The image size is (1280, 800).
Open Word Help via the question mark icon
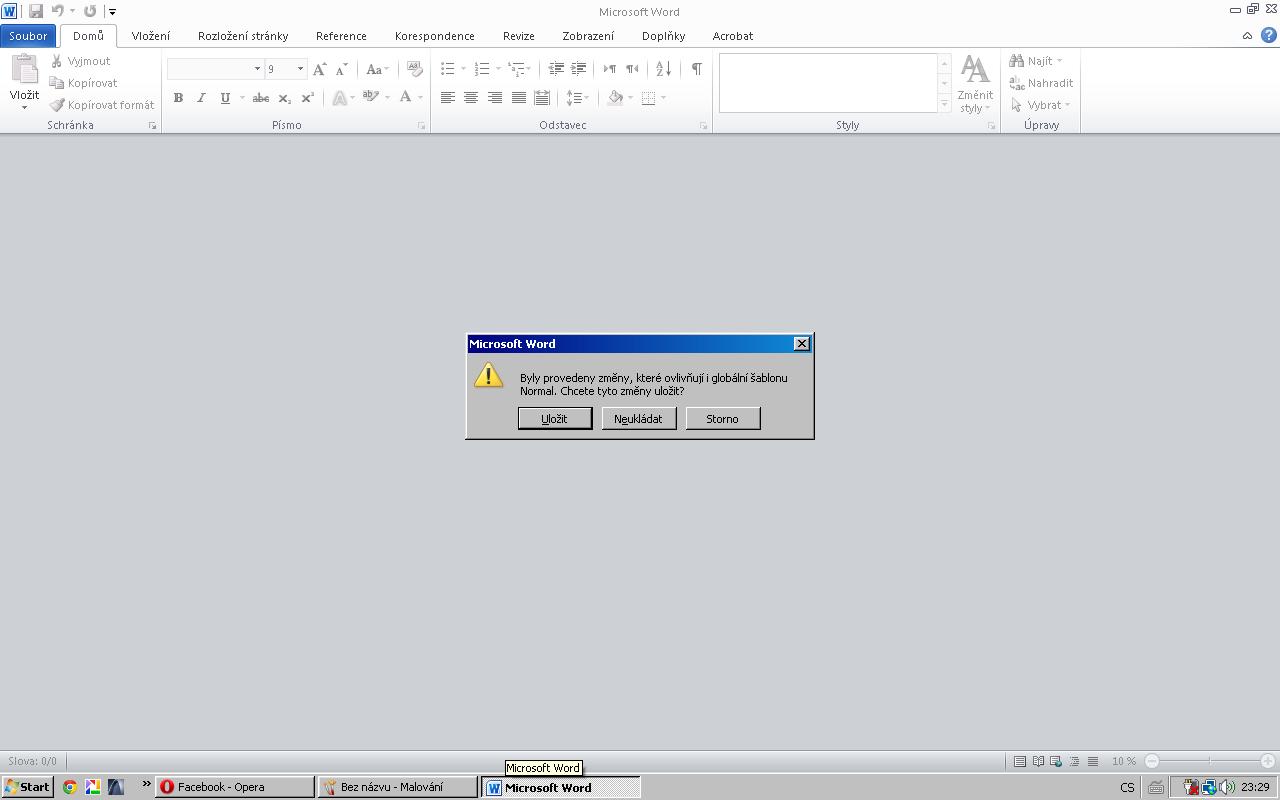(x=1268, y=35)
